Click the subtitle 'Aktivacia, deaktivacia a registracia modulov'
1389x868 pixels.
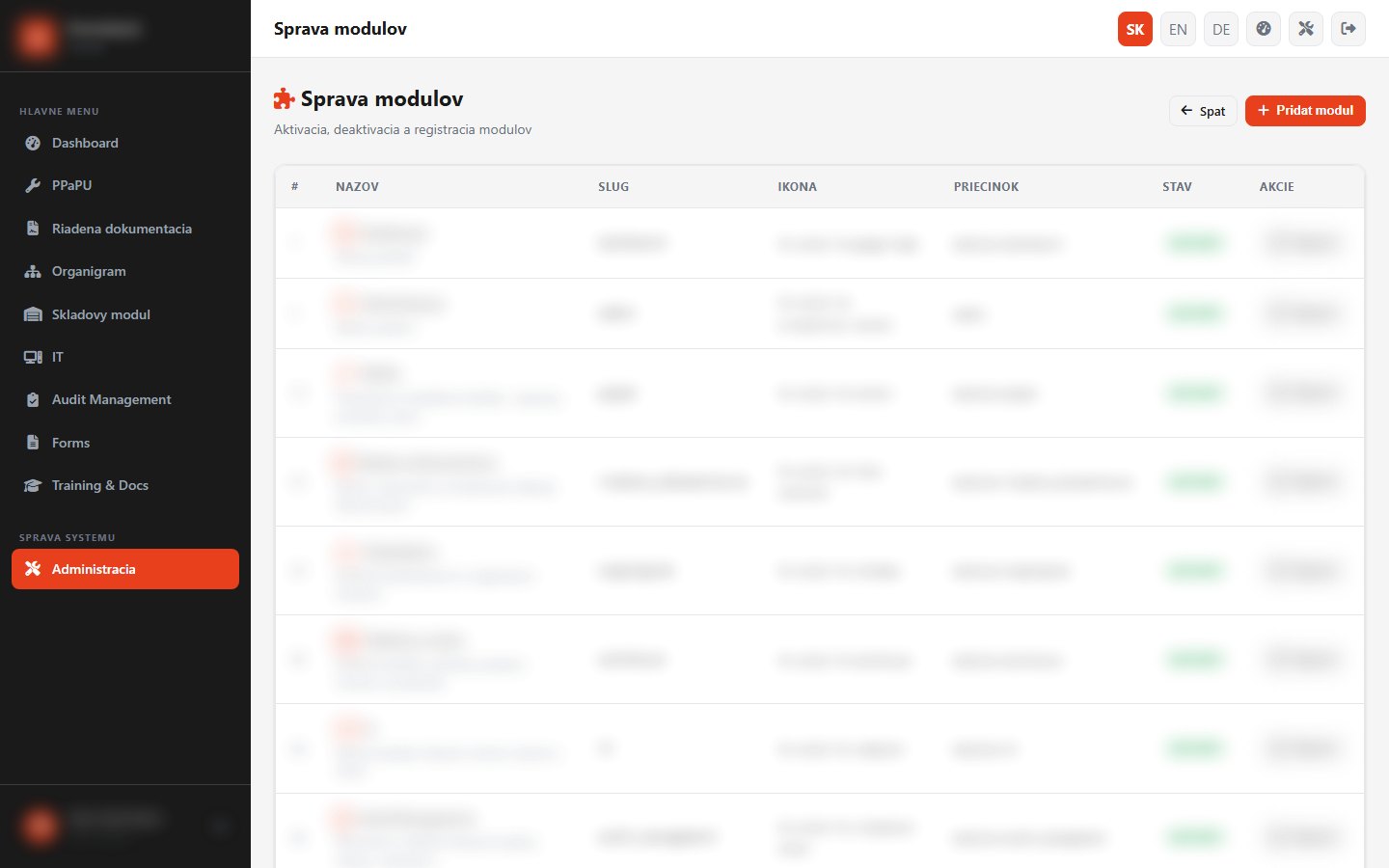(402, 130)
